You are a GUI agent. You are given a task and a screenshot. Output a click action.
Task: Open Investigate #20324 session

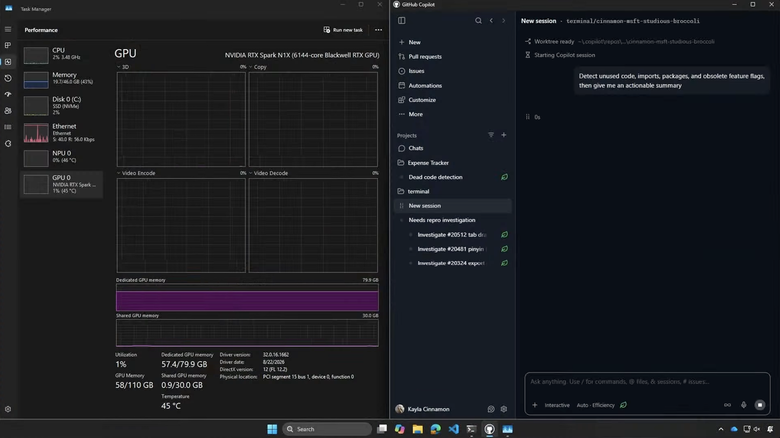(x=451, y=263)
